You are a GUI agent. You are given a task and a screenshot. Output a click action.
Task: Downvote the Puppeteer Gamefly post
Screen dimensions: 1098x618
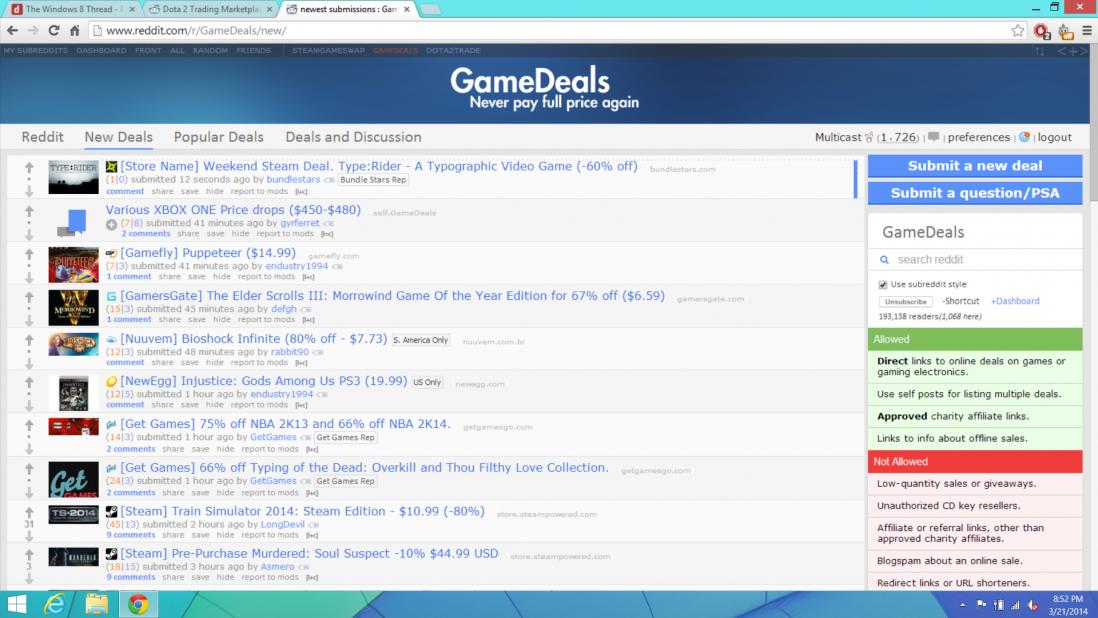click(x=29, y=277)
